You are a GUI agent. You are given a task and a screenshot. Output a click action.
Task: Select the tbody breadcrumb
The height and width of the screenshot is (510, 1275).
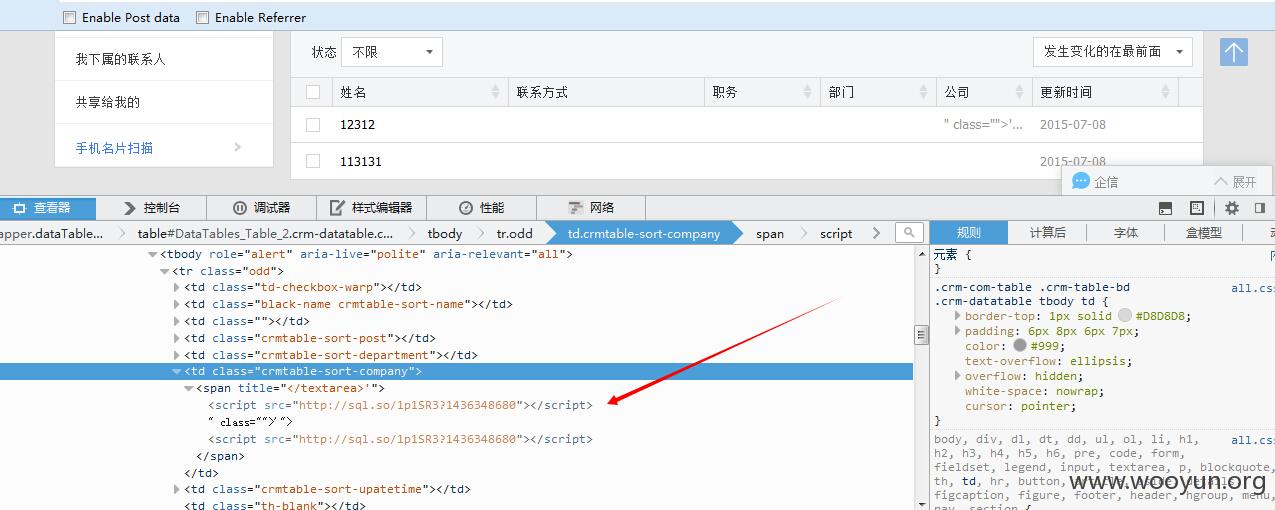point(445,233)
